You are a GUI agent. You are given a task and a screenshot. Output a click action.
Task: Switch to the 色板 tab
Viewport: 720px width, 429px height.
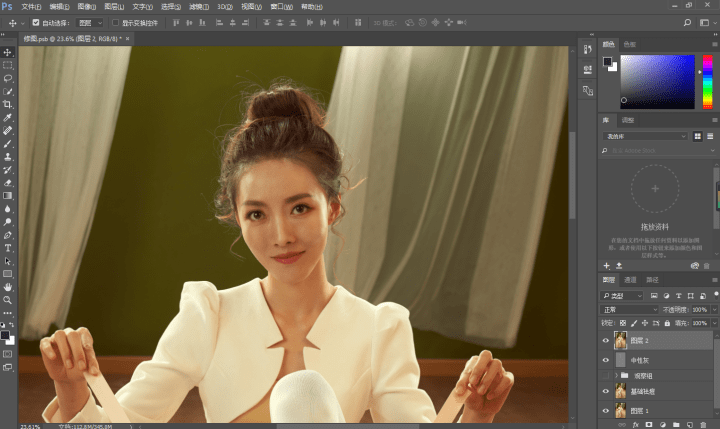point(630,44)
